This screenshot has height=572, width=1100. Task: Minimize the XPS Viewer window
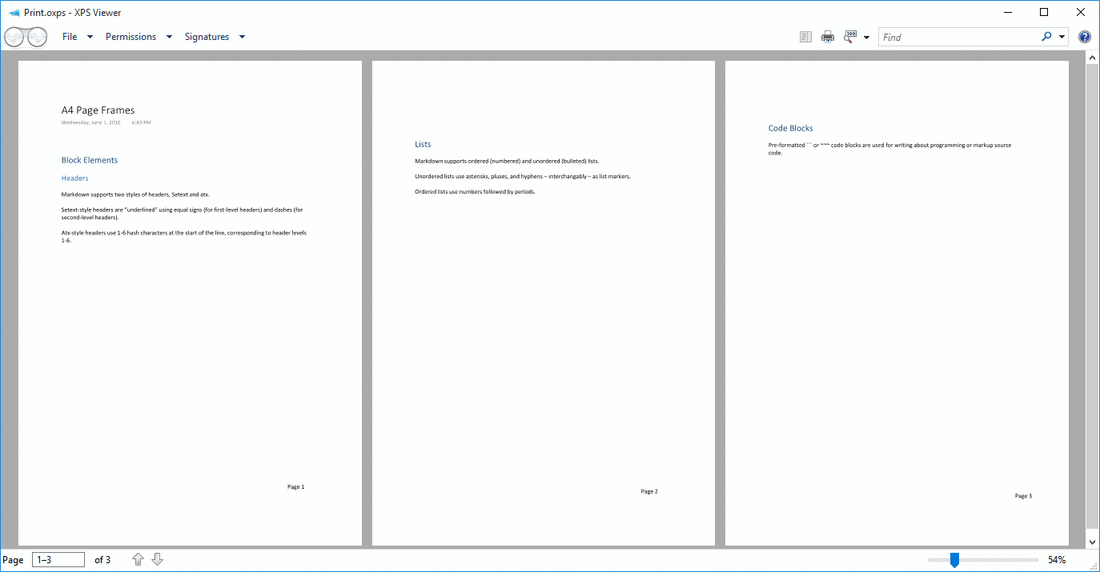pyautogui.click(x=1008, y=12)
